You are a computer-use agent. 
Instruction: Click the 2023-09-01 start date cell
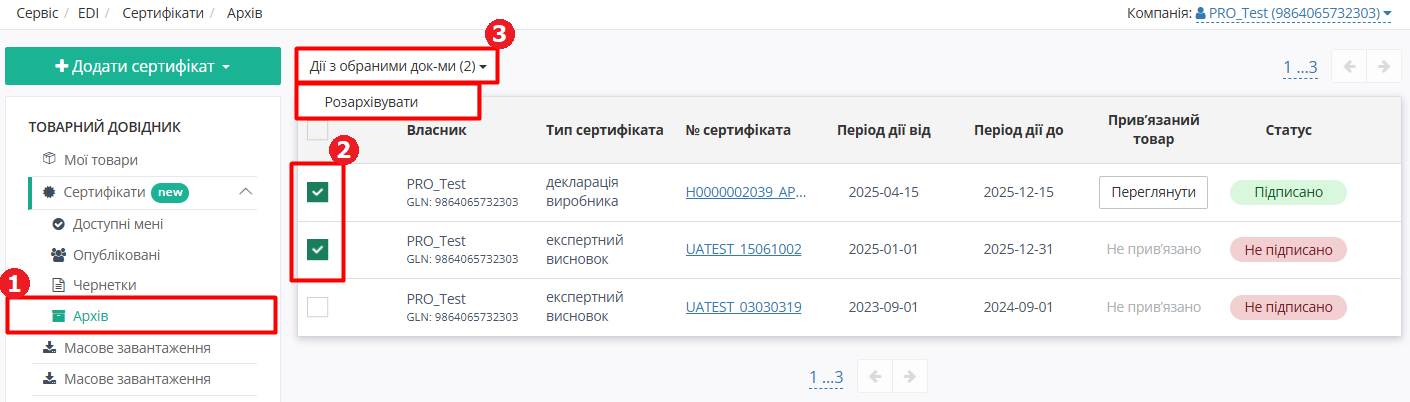tap(883, 307)
